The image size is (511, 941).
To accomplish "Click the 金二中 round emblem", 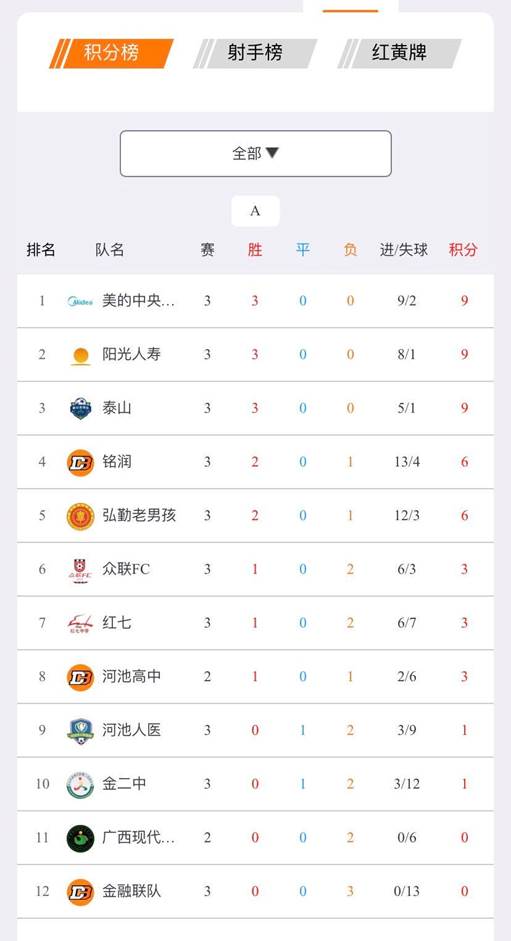I will (80, 784).
